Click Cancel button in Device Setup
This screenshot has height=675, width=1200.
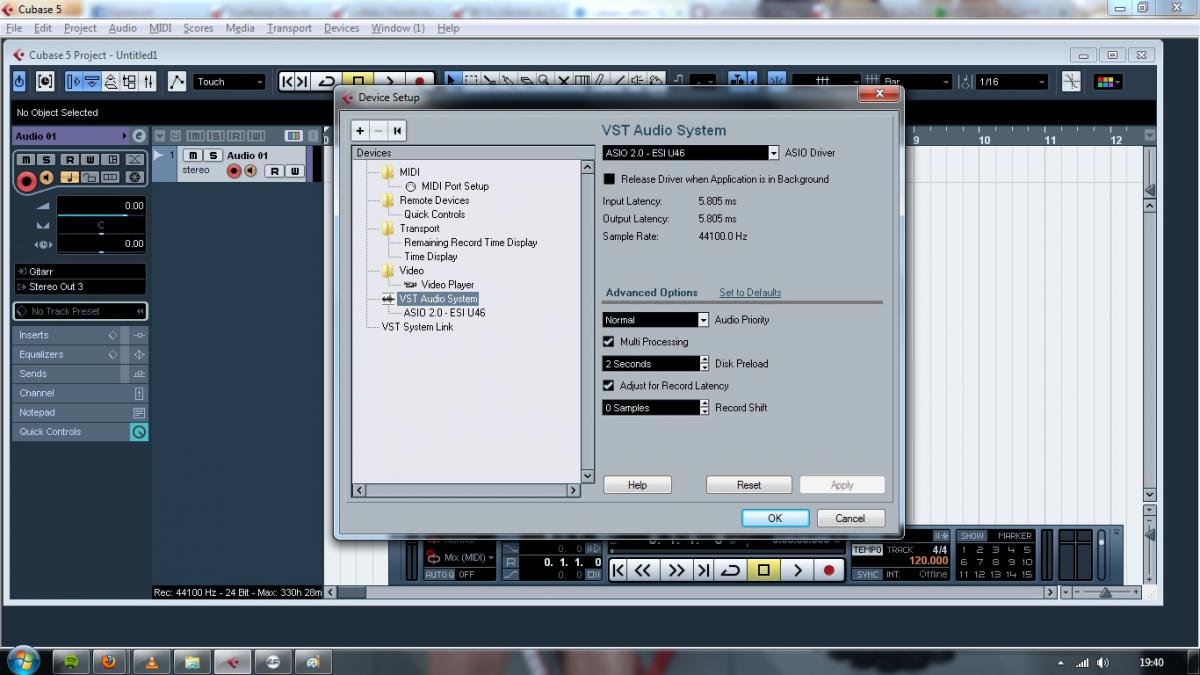[850, 518]
